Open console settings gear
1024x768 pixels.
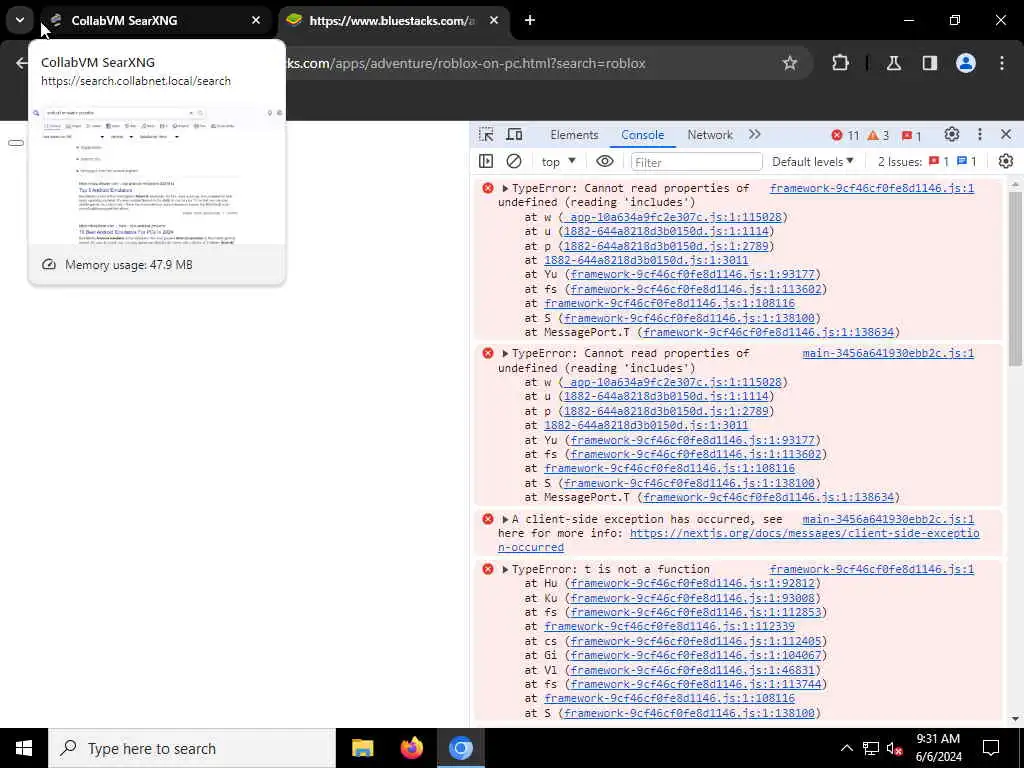coord(1006,161)
